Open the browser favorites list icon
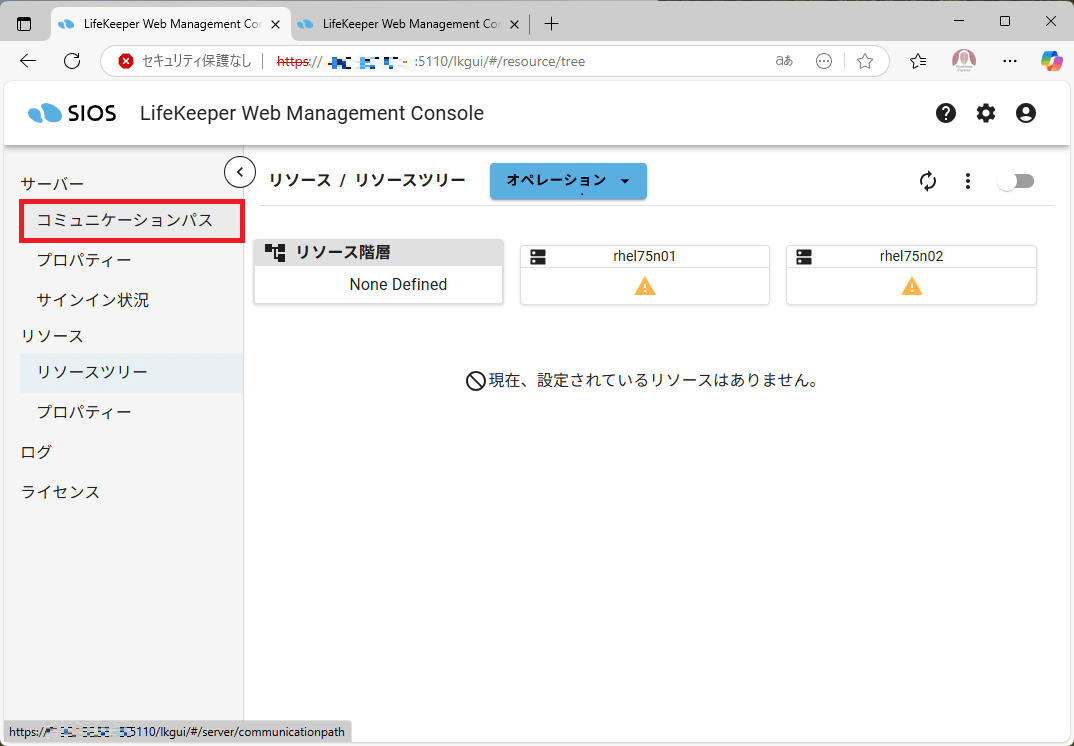Screen dimensions: 1074x746 [919, 61]
